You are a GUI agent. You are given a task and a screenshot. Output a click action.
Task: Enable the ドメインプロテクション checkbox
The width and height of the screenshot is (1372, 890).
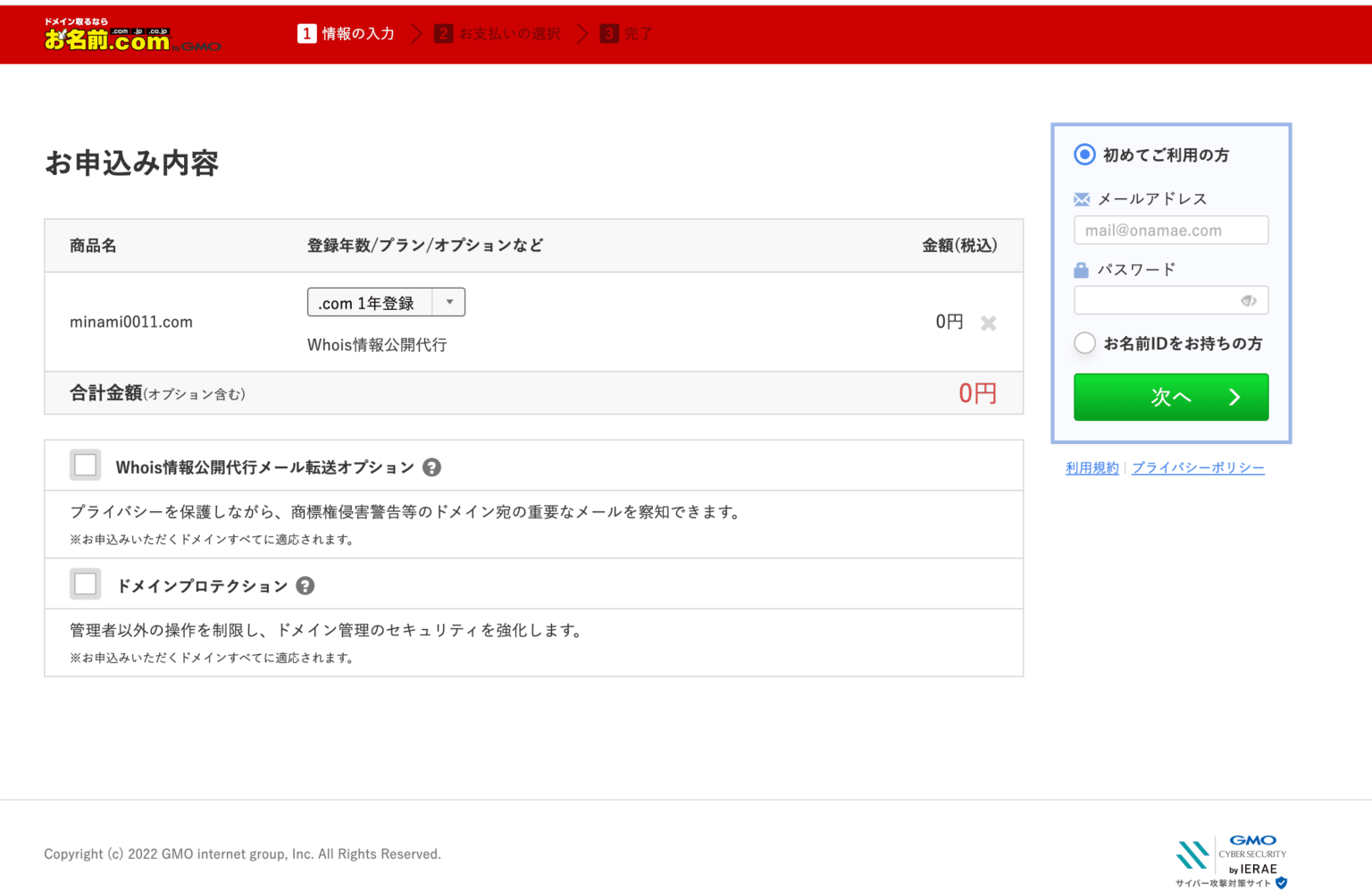point(85,584)
